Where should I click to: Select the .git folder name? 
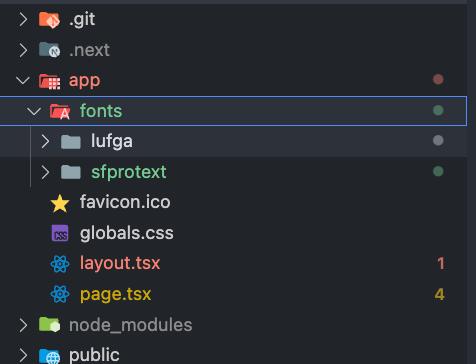tap(82, 19)
